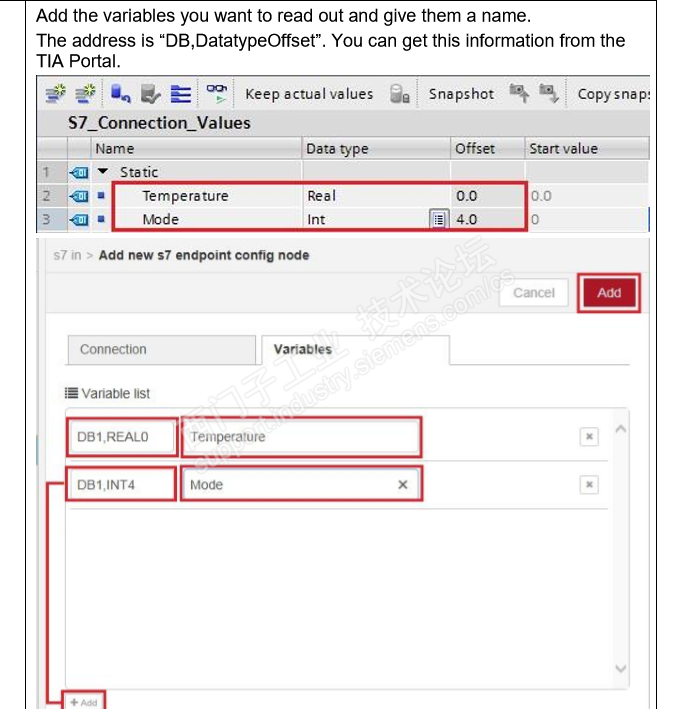Click the Mode variable name field
The image size is (688, 709).
(x=301, y=485)
